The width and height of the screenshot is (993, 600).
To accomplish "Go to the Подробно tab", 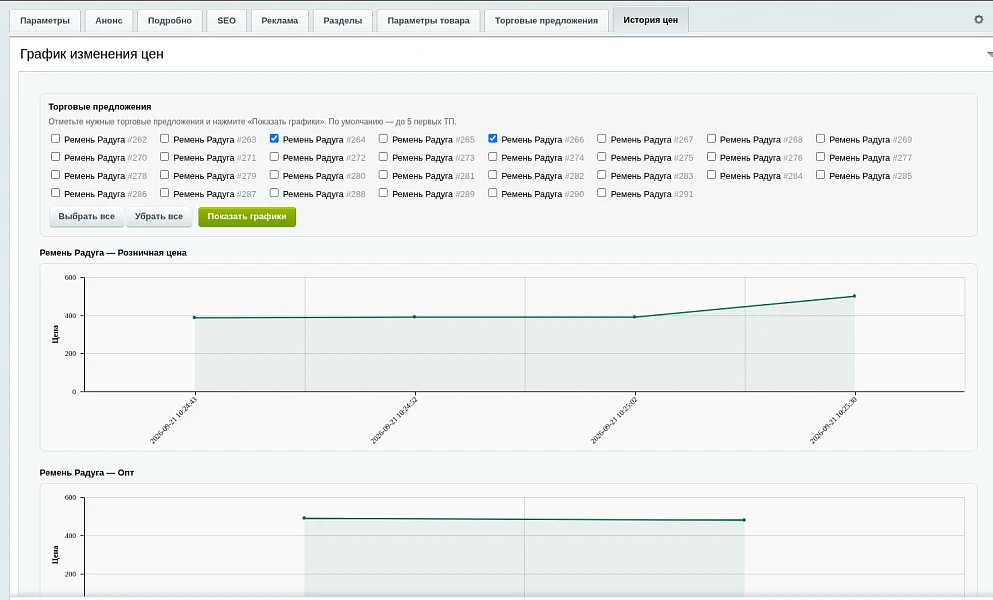I will 170,20.
